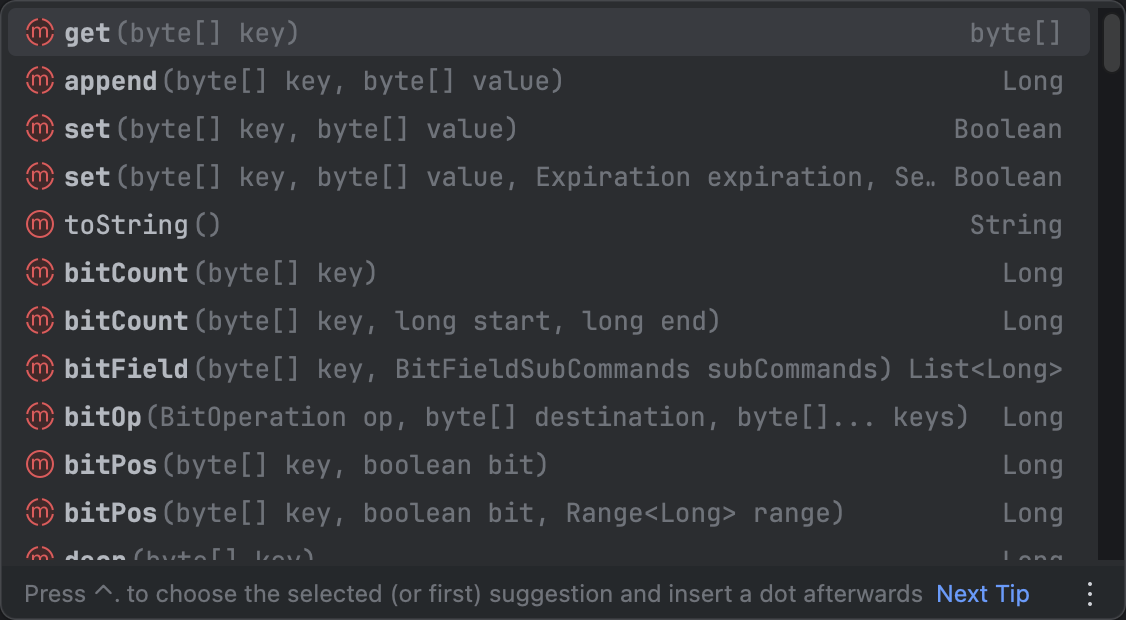The image size is (1126, 620).
Task: Click the completion list scrollbar thumb
Action: pyautogui.click(x=1111, y=43)
